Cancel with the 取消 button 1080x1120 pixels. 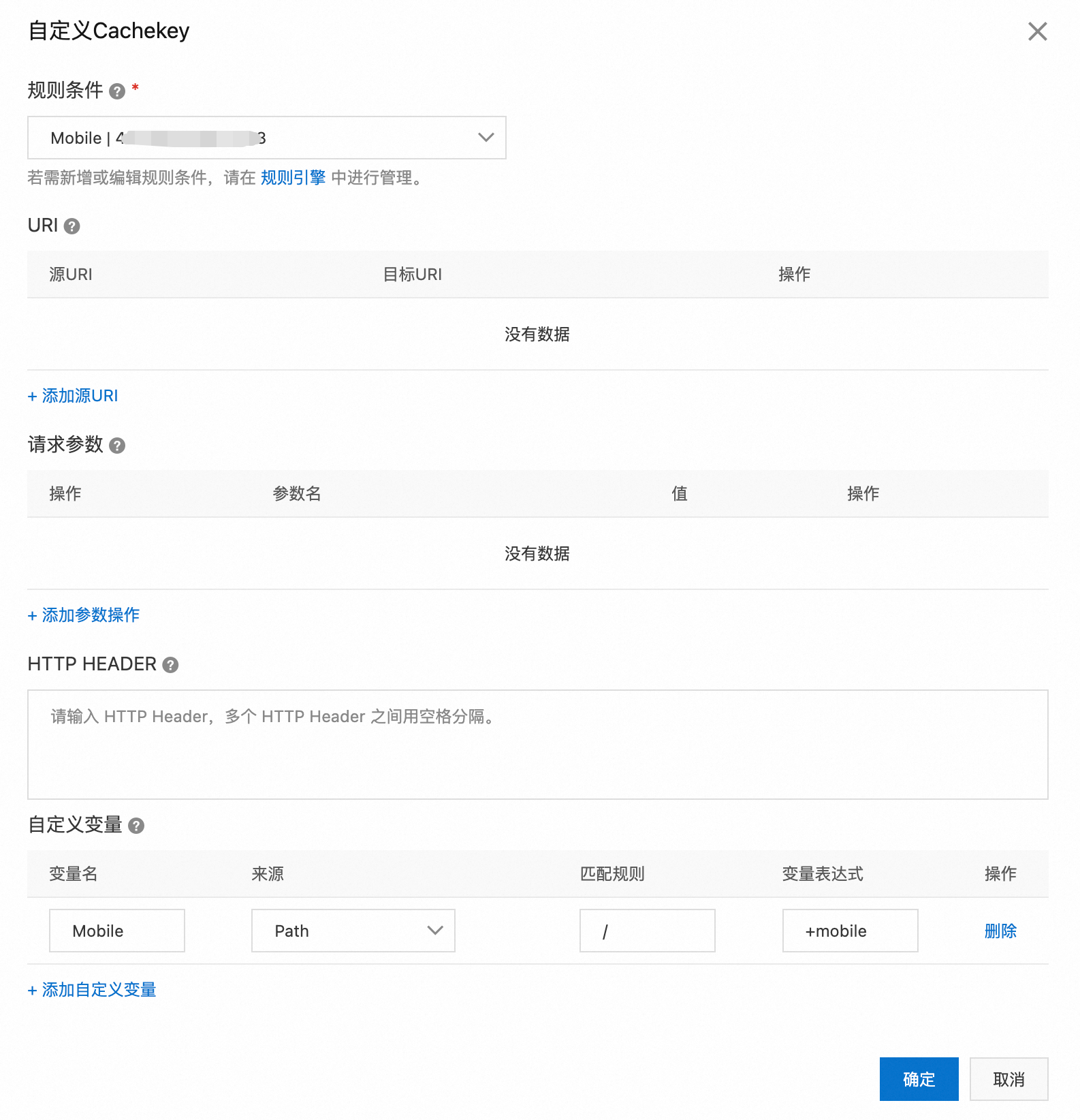pyautogui.click(x=1009, y=1079)
